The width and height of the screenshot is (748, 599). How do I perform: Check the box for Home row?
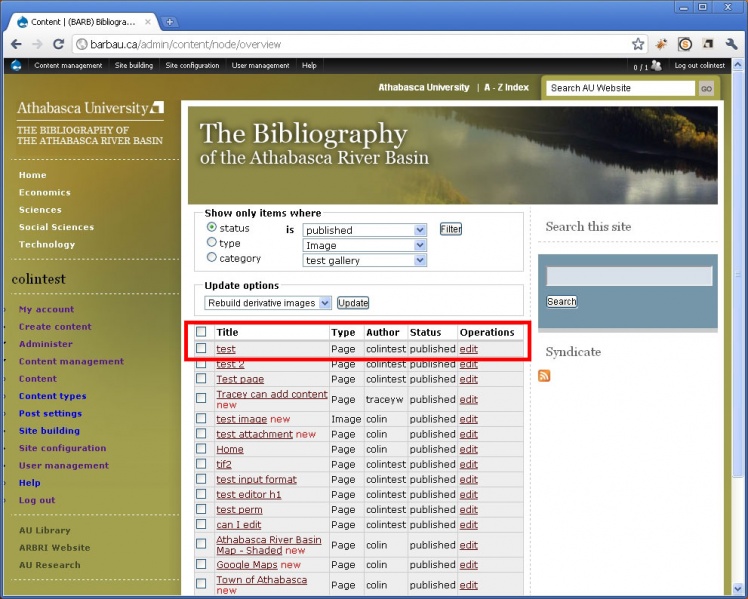[201, 448]
